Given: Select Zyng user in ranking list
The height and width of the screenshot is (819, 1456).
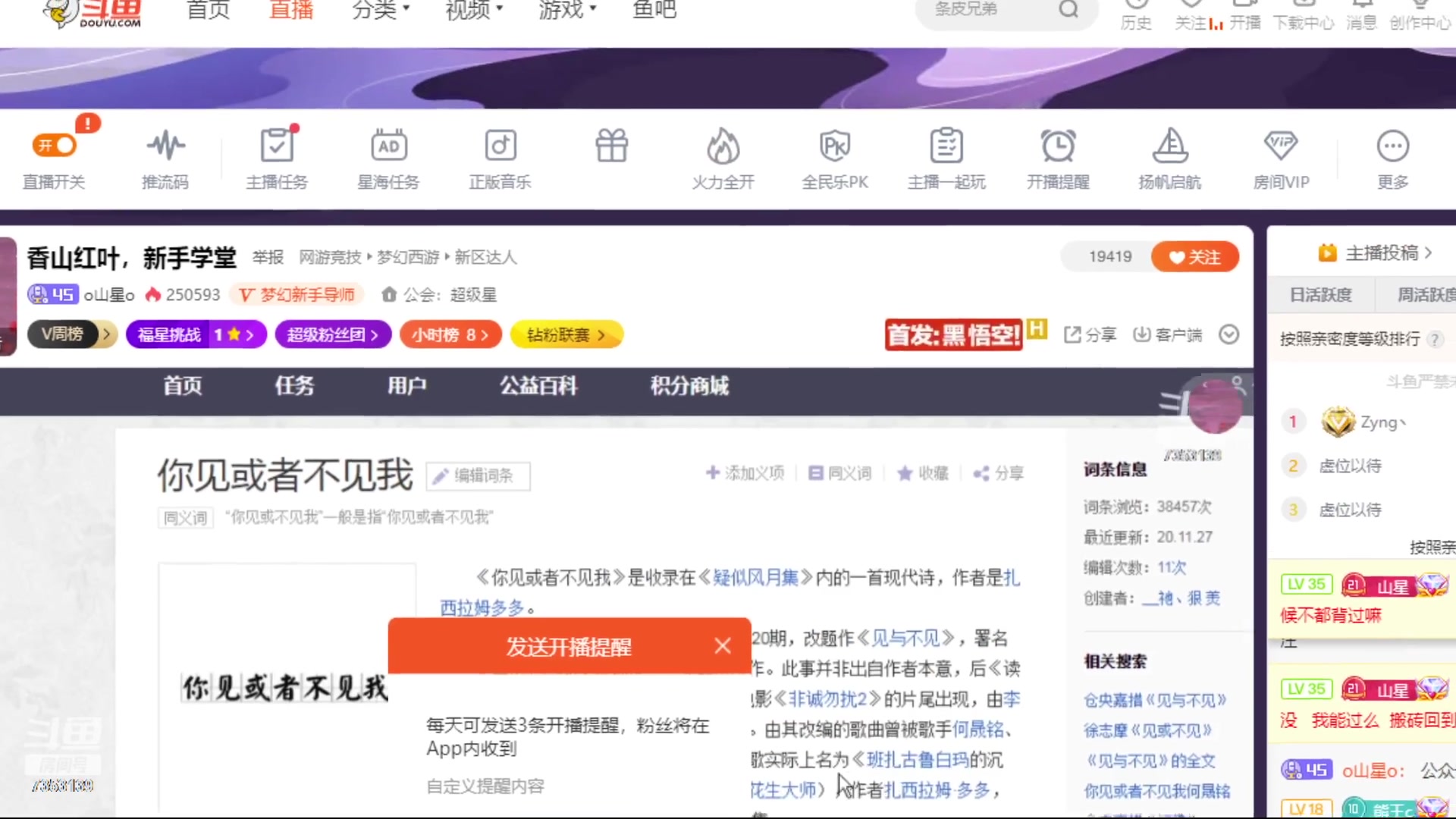Looking at the screenshot, I should click(1383, 422).
